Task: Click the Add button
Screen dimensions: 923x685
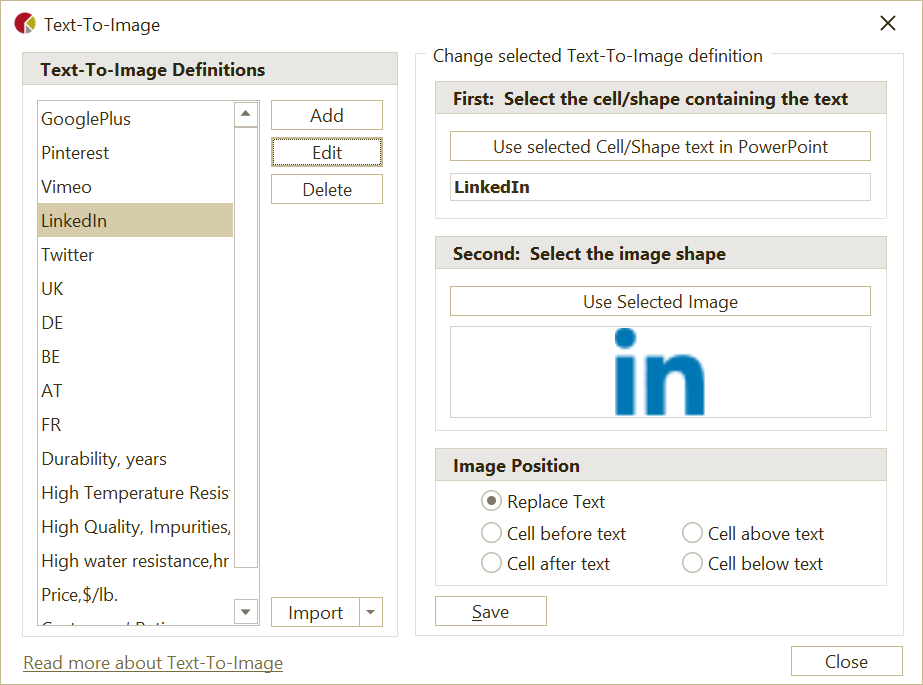Action: [326, 114]
